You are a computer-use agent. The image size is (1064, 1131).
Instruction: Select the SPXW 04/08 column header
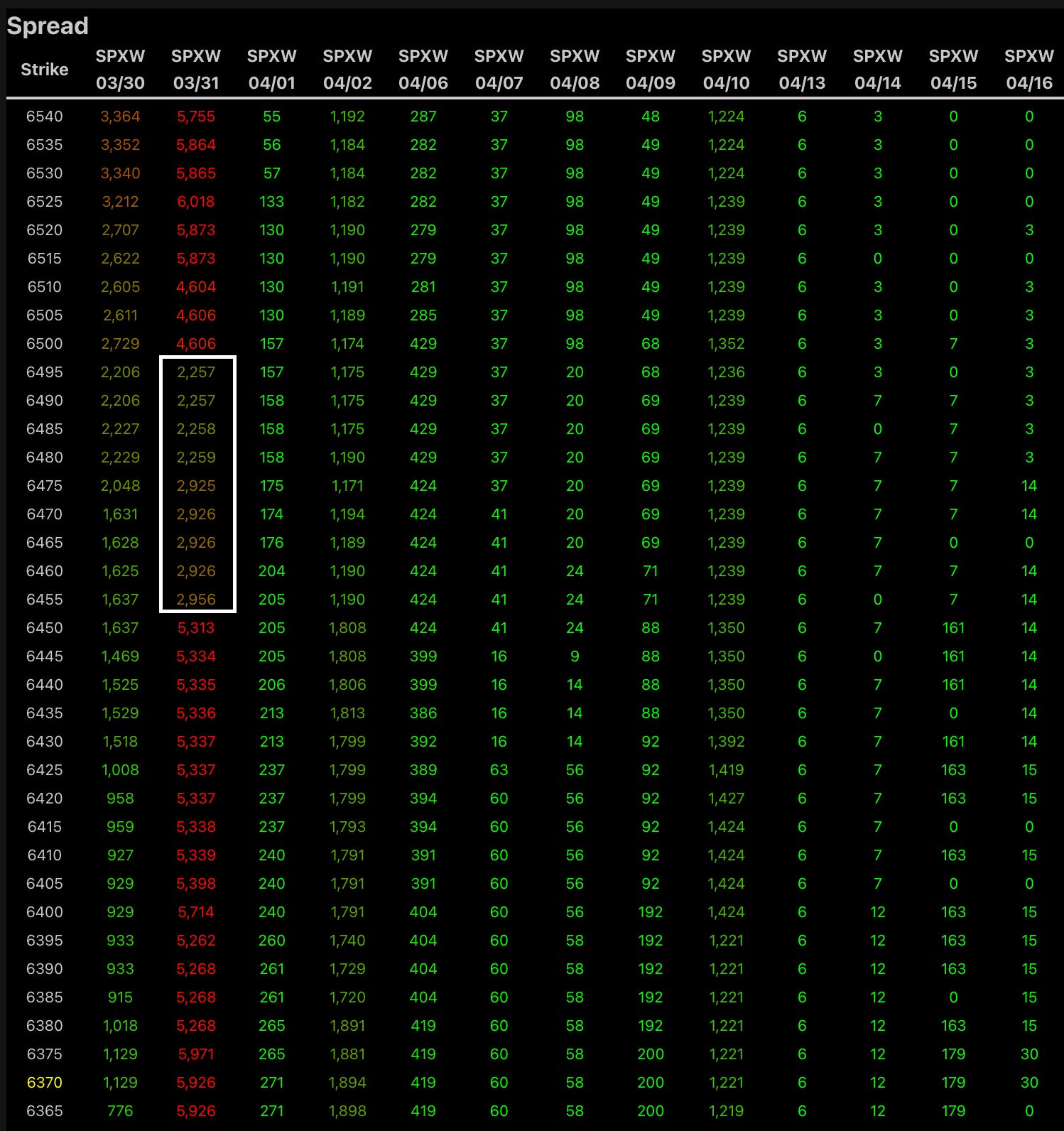point(575,70)
